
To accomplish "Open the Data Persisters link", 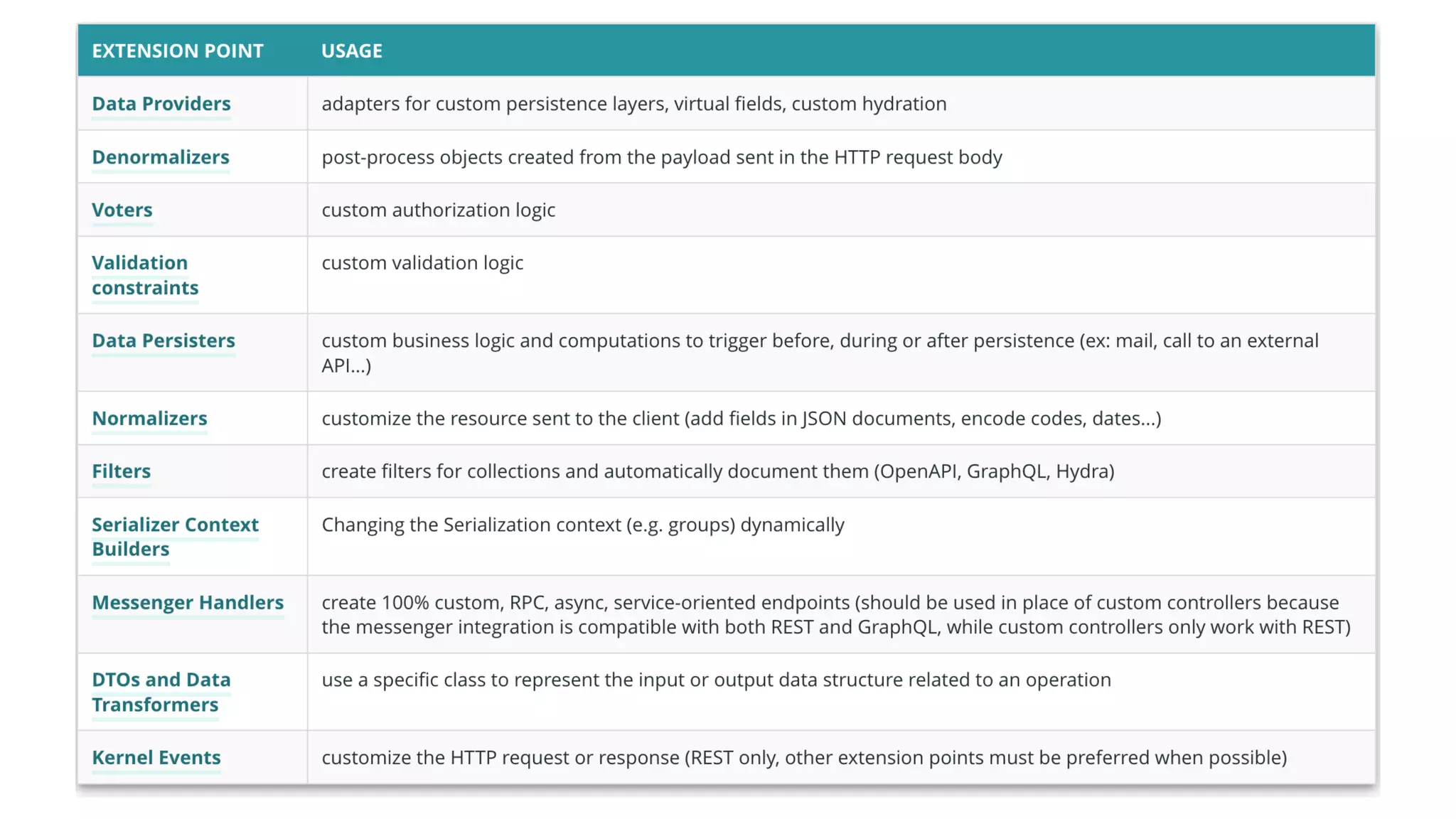I will click(164, 341).
